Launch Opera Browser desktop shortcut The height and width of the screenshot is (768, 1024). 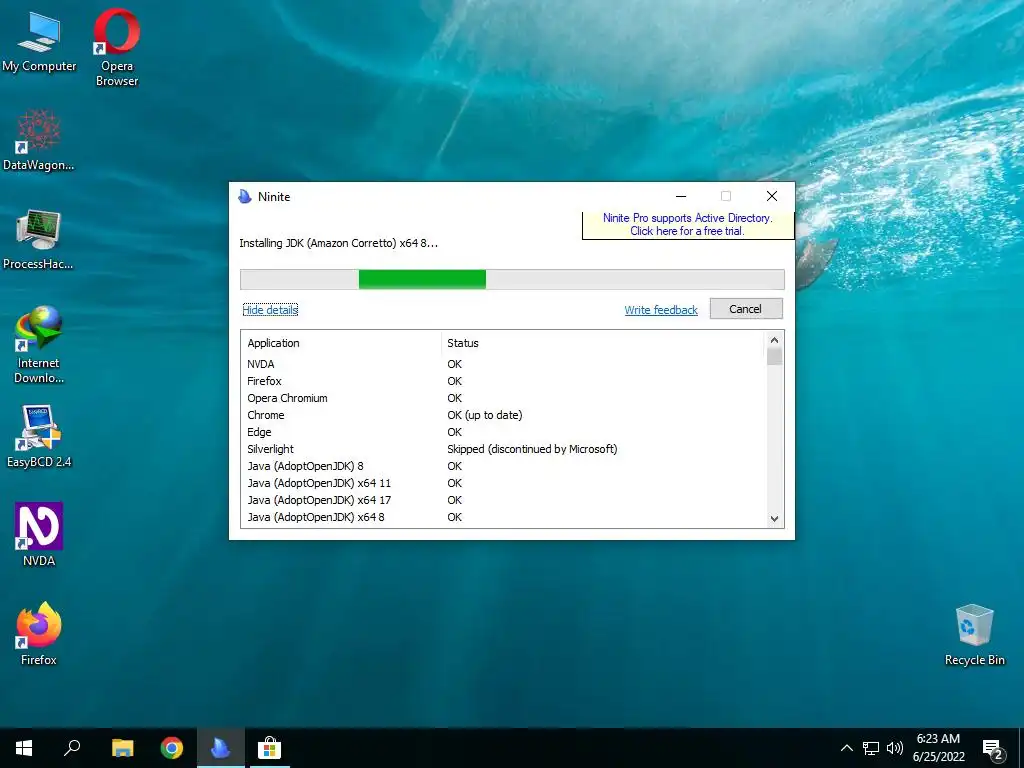click(x=117, y=47)
